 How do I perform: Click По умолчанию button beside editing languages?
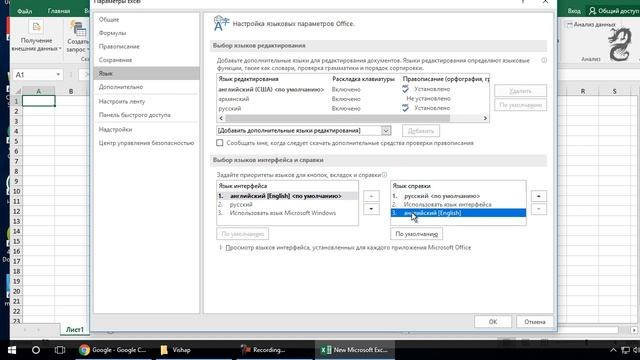click(520, 105)
